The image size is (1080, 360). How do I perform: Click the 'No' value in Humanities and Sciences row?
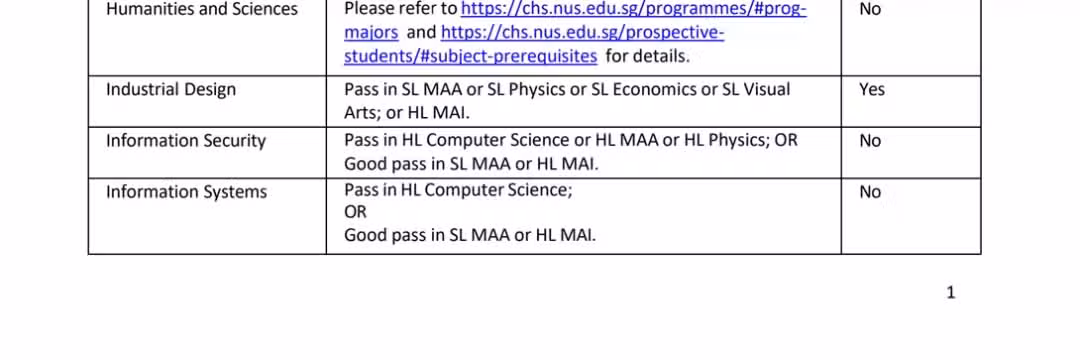(870, 10)
